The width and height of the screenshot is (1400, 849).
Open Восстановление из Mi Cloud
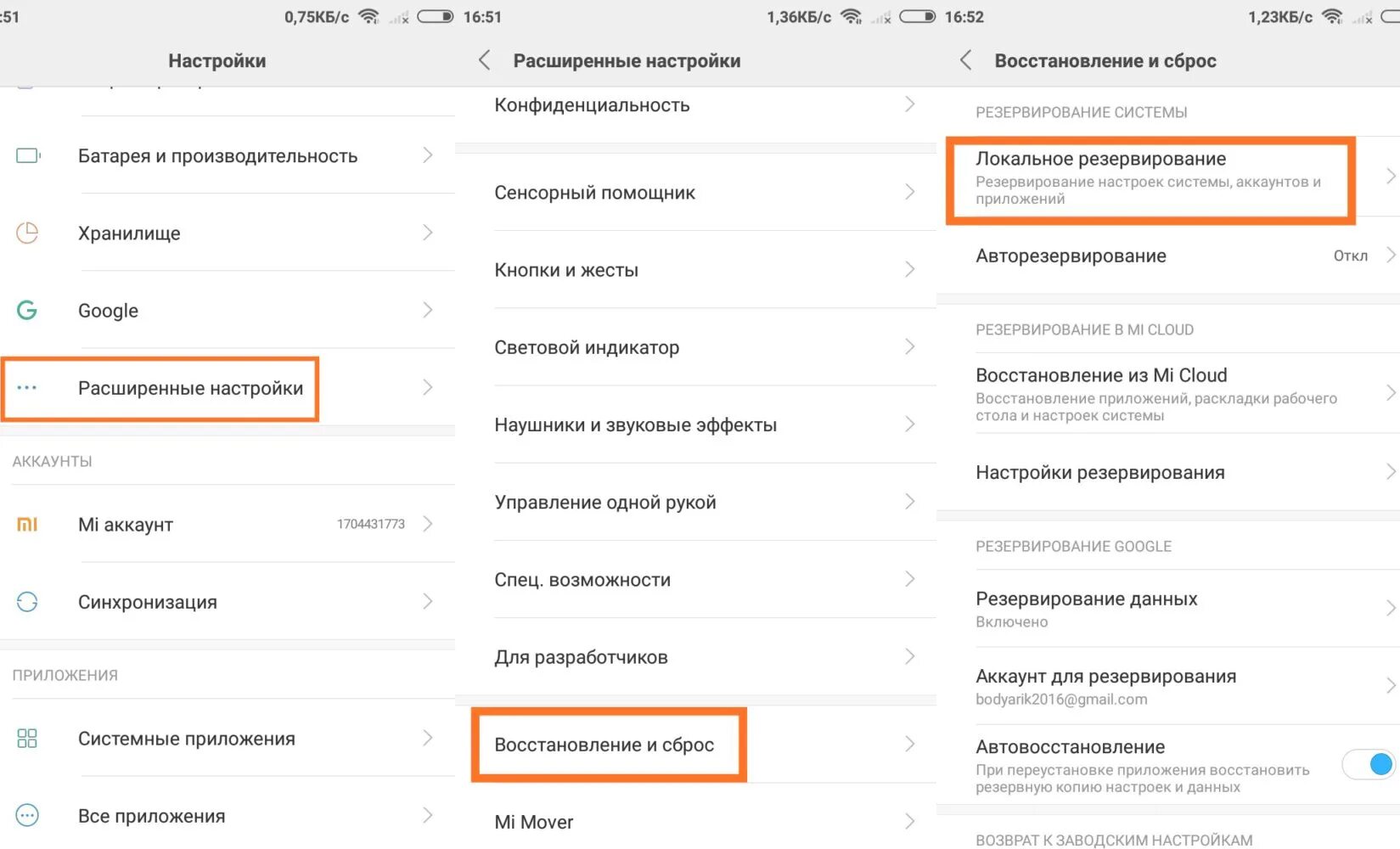point(1168,394)
